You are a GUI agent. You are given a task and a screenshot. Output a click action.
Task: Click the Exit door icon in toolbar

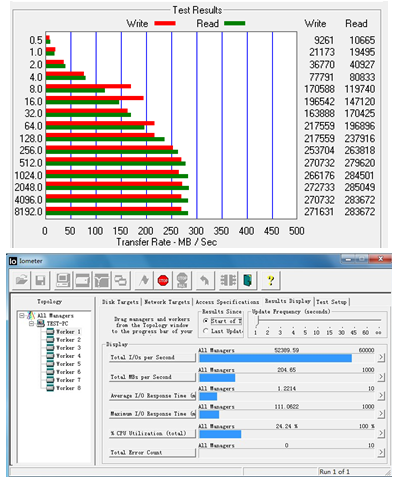point(247,280)
